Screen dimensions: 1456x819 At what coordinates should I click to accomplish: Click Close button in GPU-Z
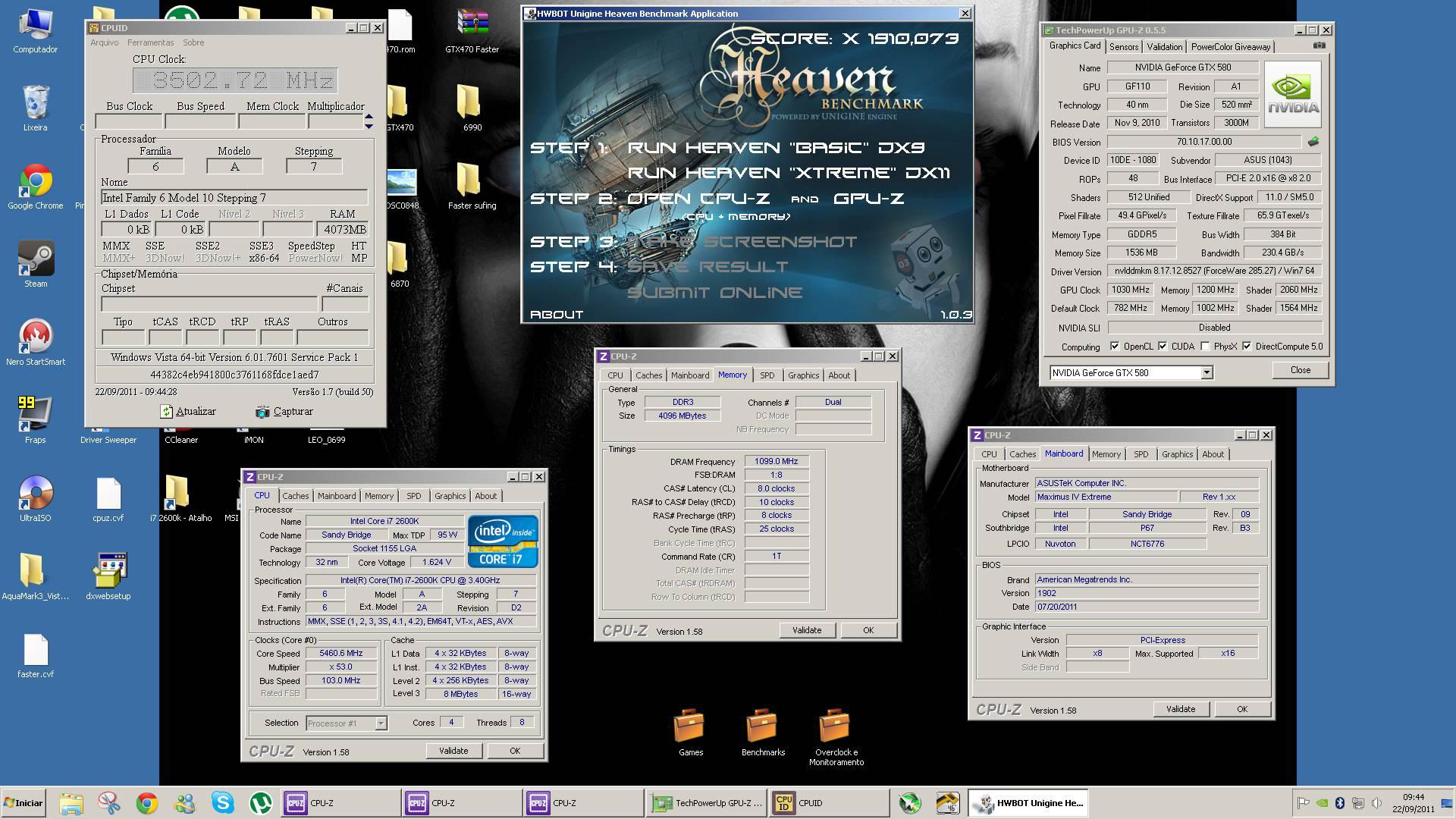point(1300,370)
